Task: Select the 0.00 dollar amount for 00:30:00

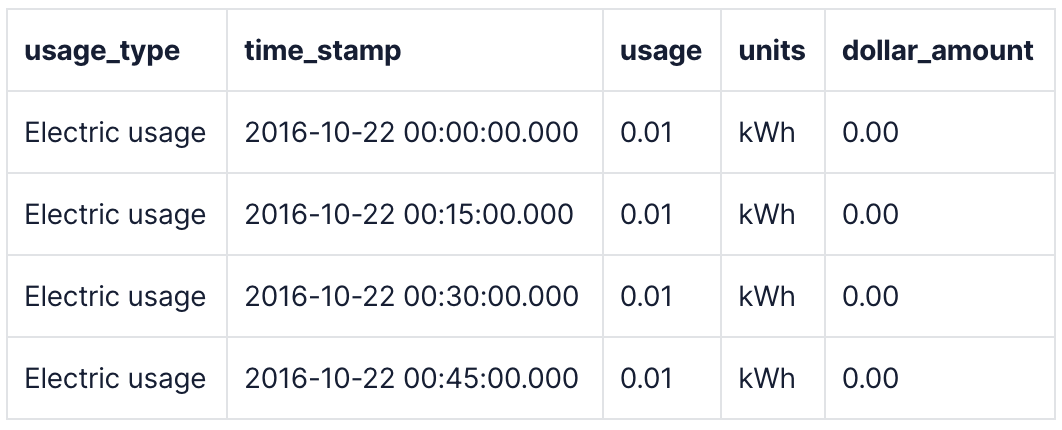Action: [870, 296]
